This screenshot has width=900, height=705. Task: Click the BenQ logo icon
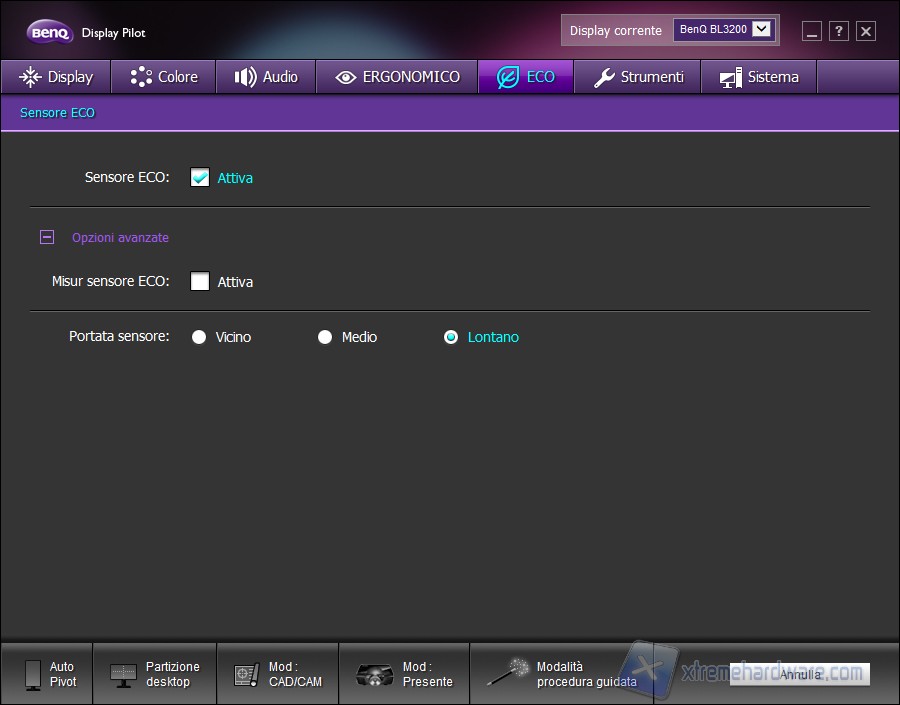pos(49,32)
